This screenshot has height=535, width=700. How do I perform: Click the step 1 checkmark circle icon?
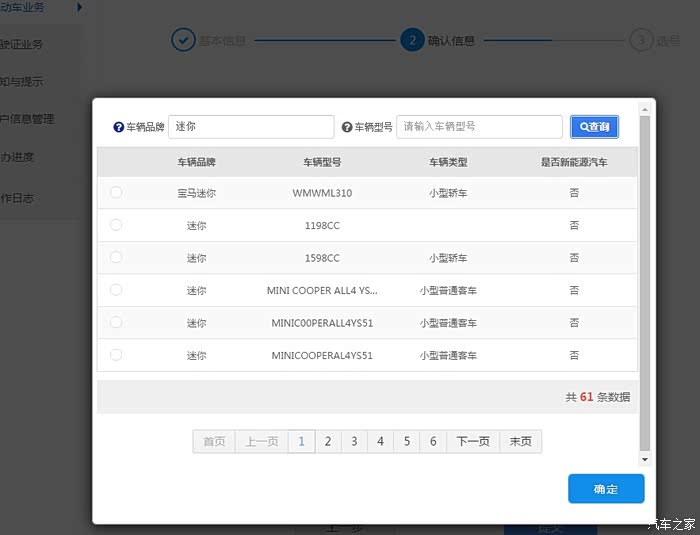point(183,40)
